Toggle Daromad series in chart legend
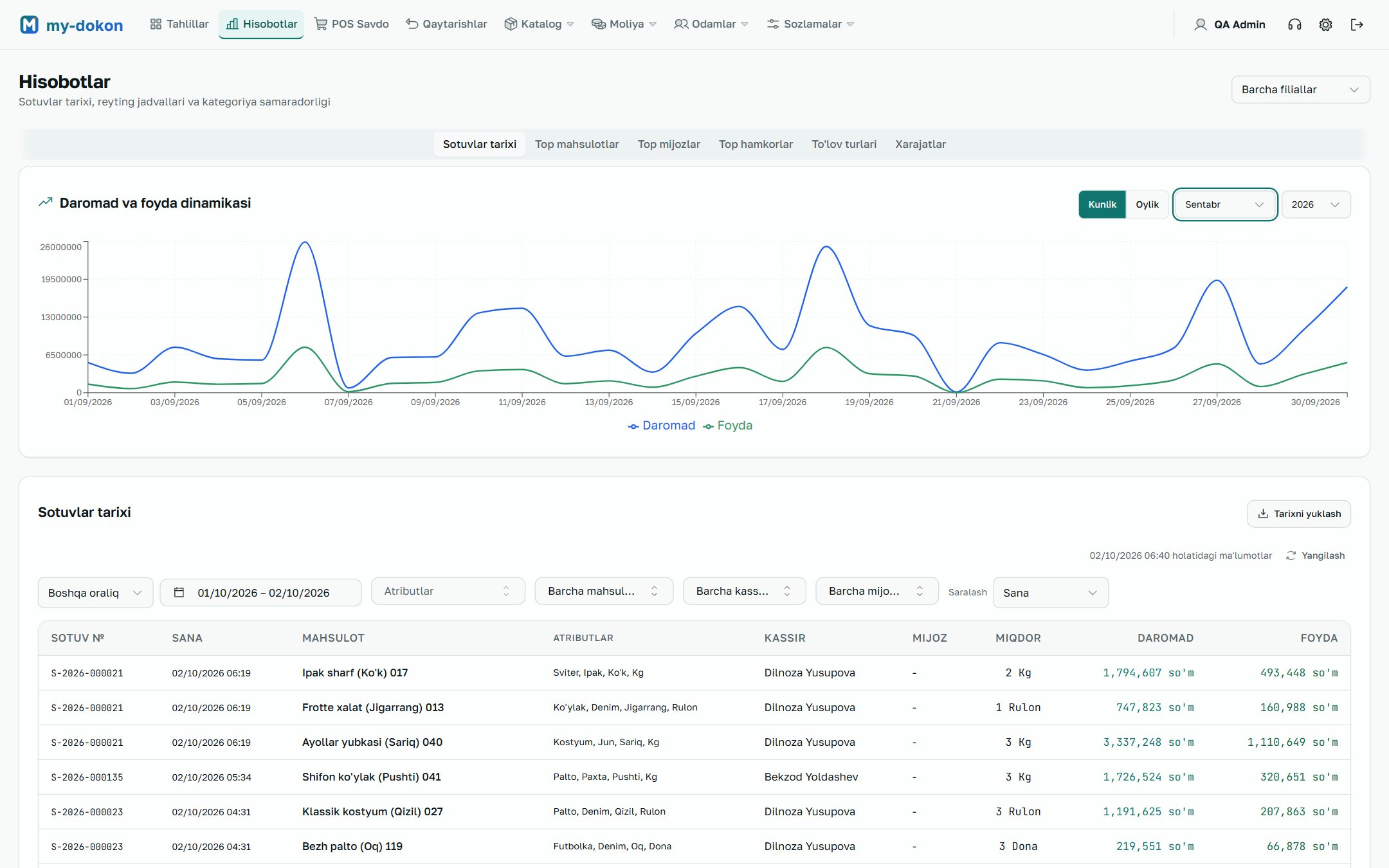 662,426
